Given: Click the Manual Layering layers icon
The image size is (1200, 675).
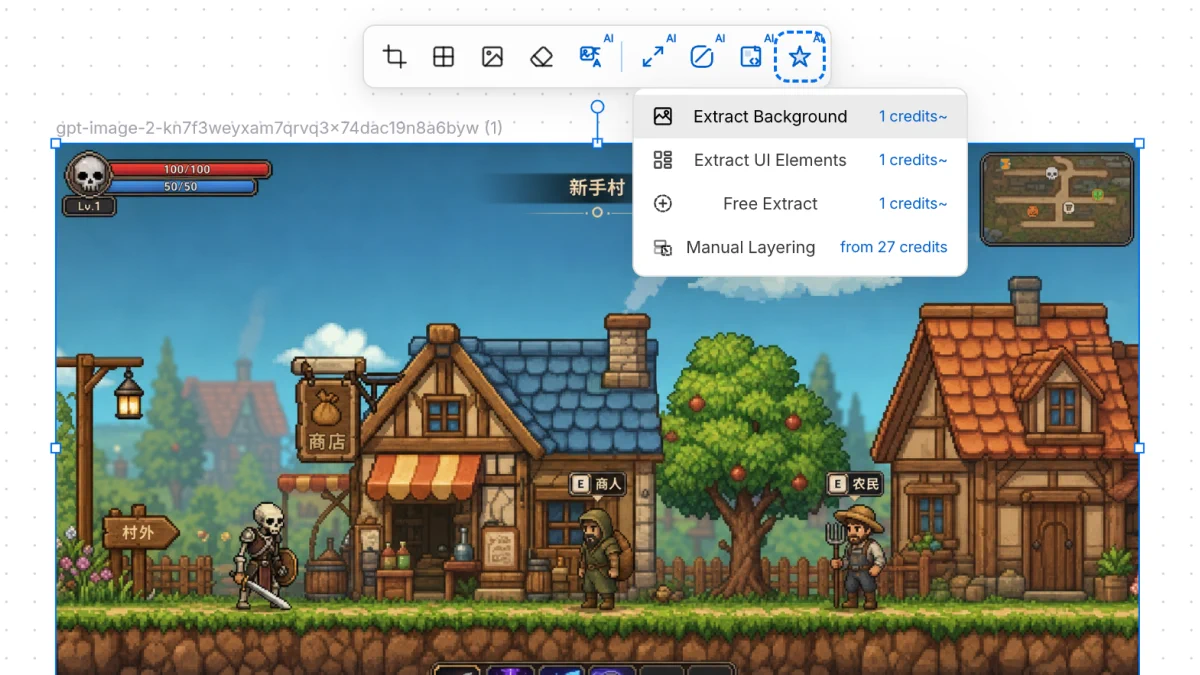Looking at the screenshot, I should (x=663, y=247).
